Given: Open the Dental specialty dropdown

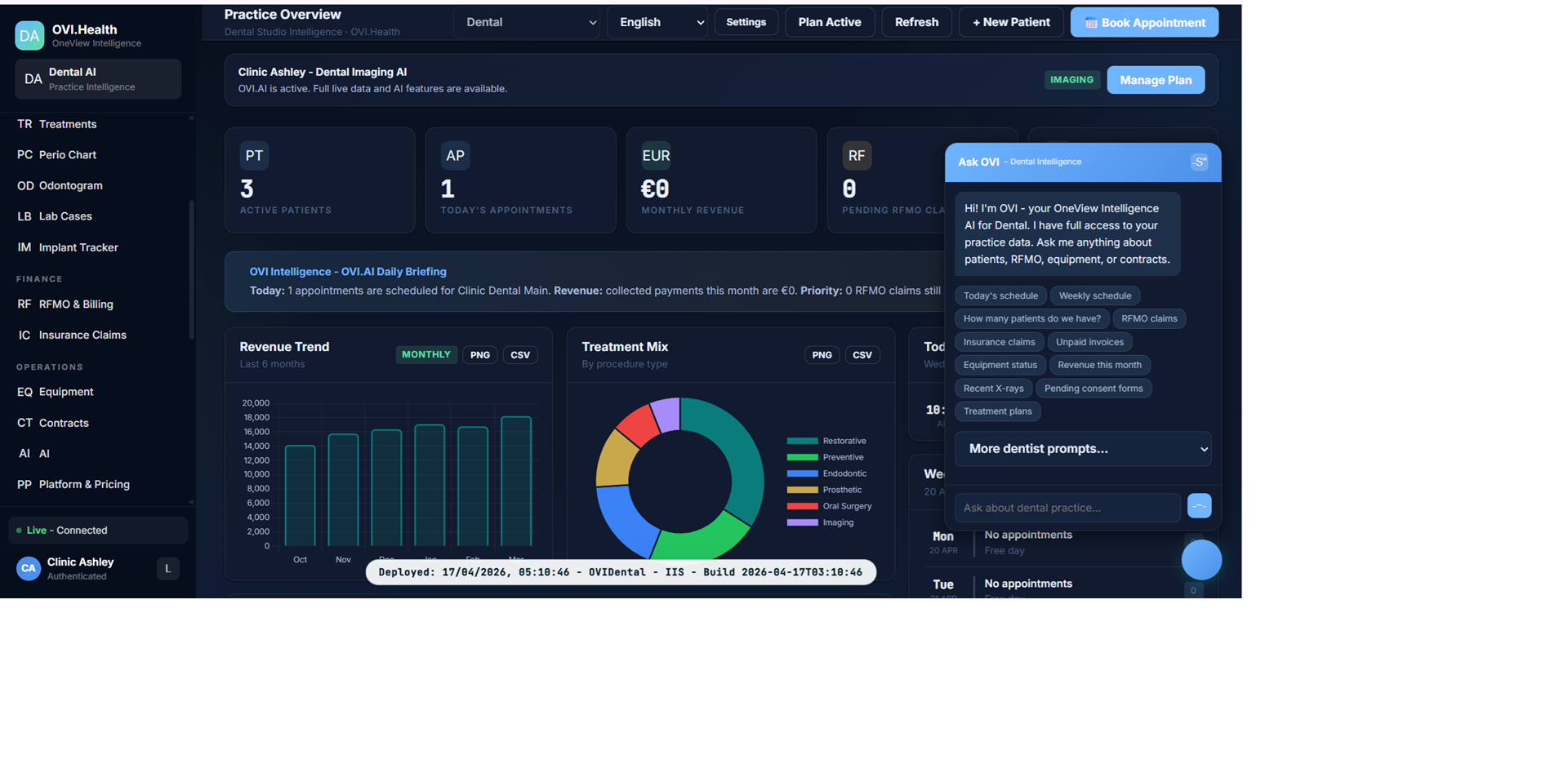Looking at the screenshot, I should coord(528,22).
